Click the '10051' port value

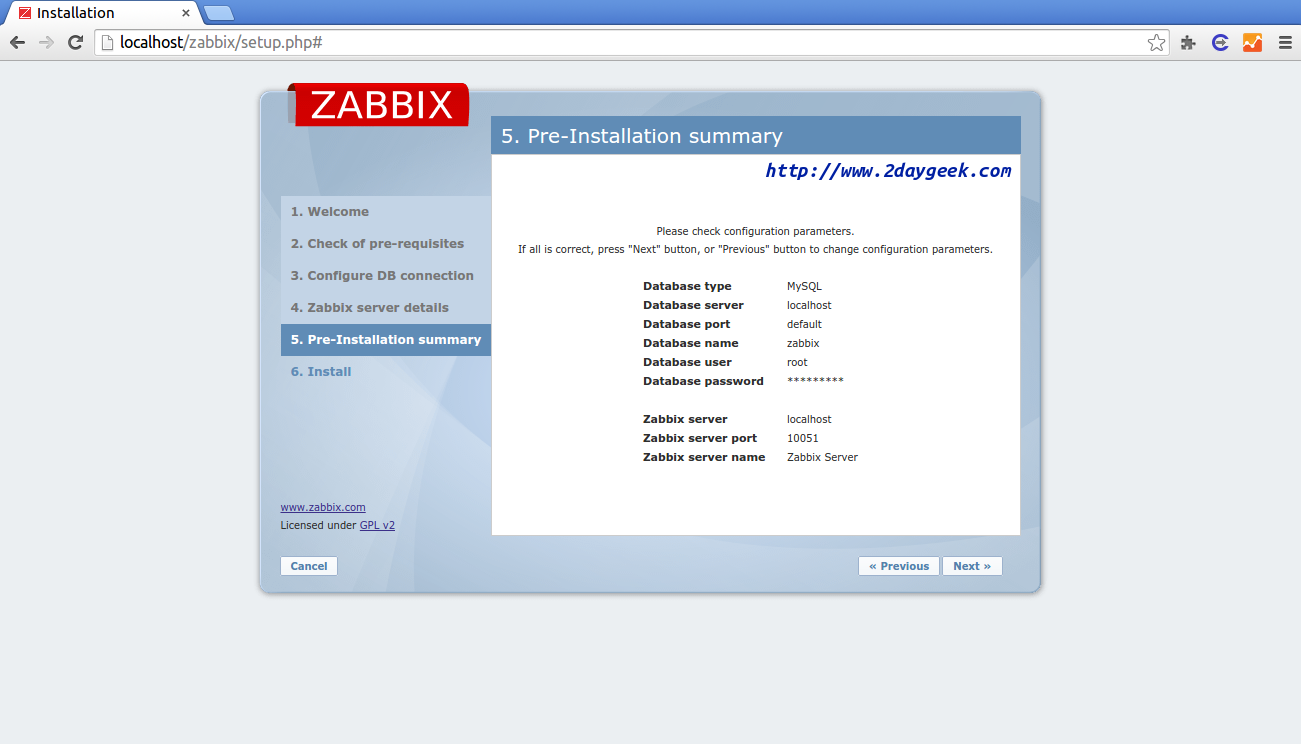[x=803, y=438]
